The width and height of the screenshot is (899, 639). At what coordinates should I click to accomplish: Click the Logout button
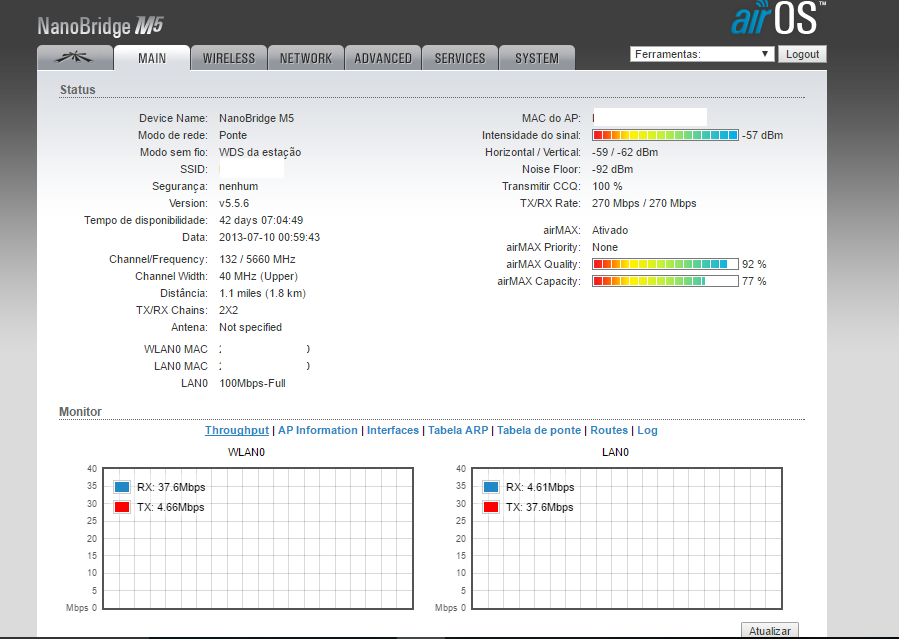(802, 54)
